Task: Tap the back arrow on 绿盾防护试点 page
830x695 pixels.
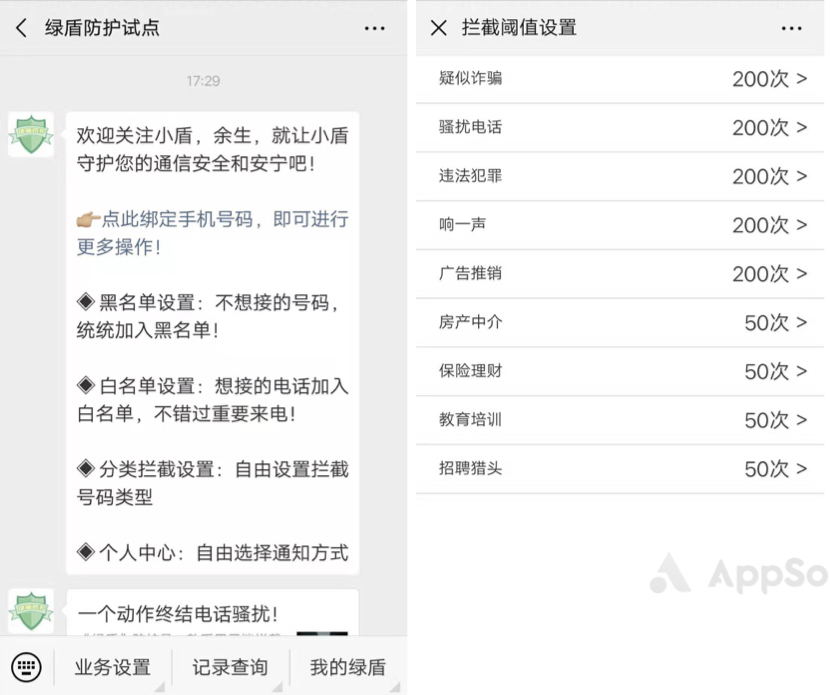Action: (22, 29)
